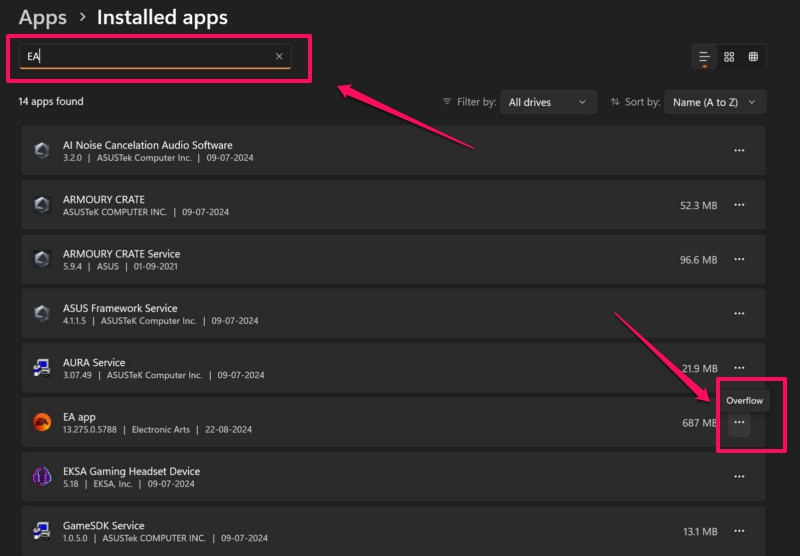Viewport: 800px width, 556px height.
Task: Click the AURA Service app icon
Action: (x=42, y=368)
